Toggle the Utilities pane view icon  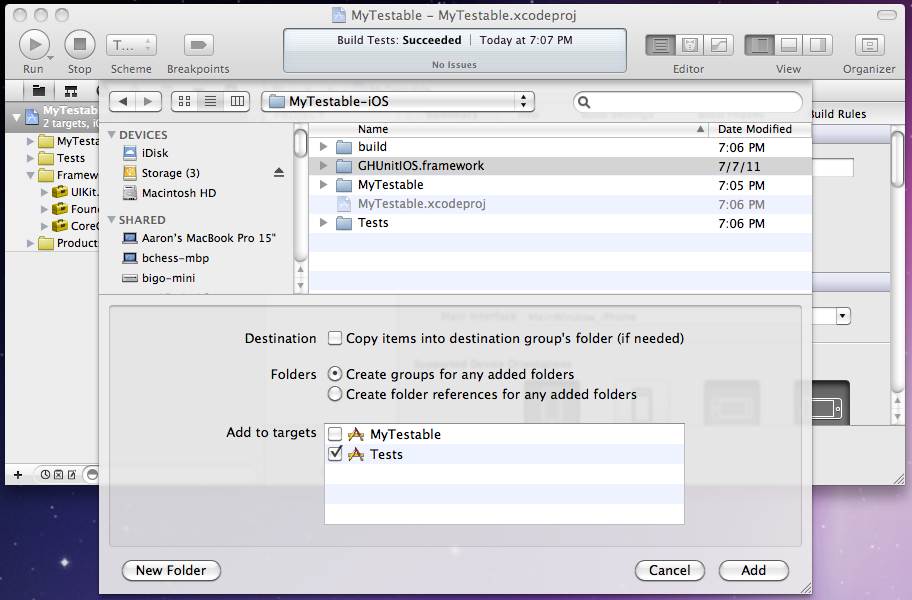818,45
